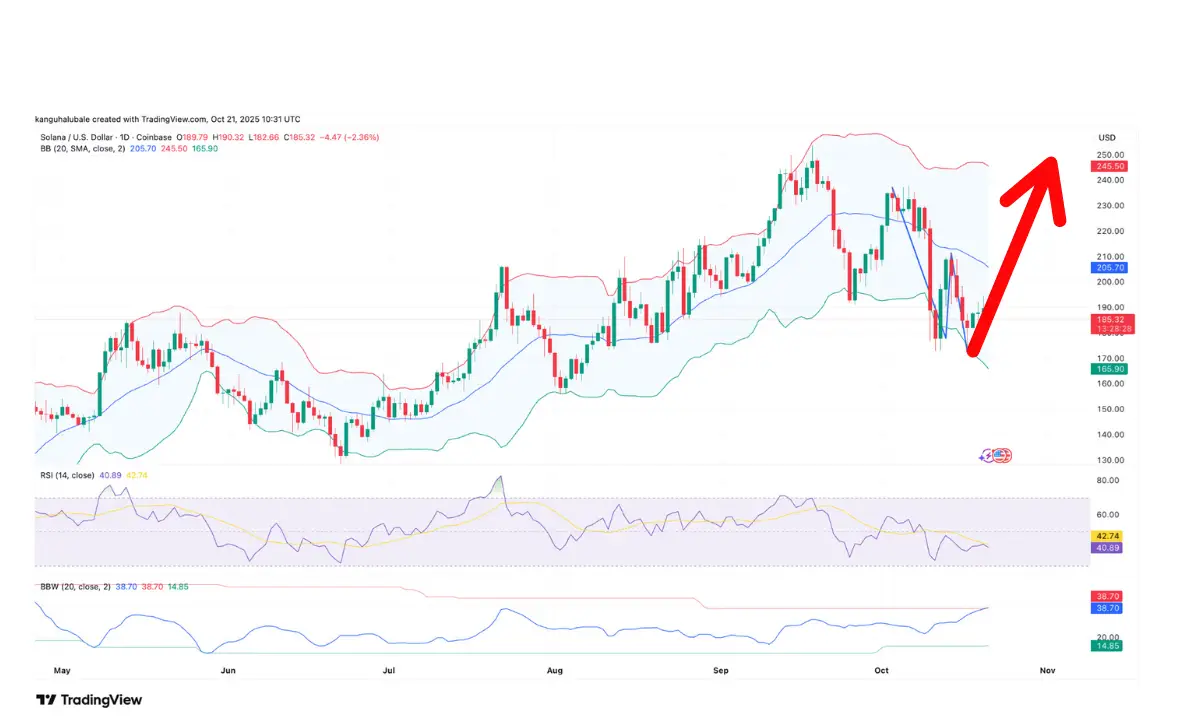
Task: Click the blue 205.70 basis price tag
Action: [1108, 268]
